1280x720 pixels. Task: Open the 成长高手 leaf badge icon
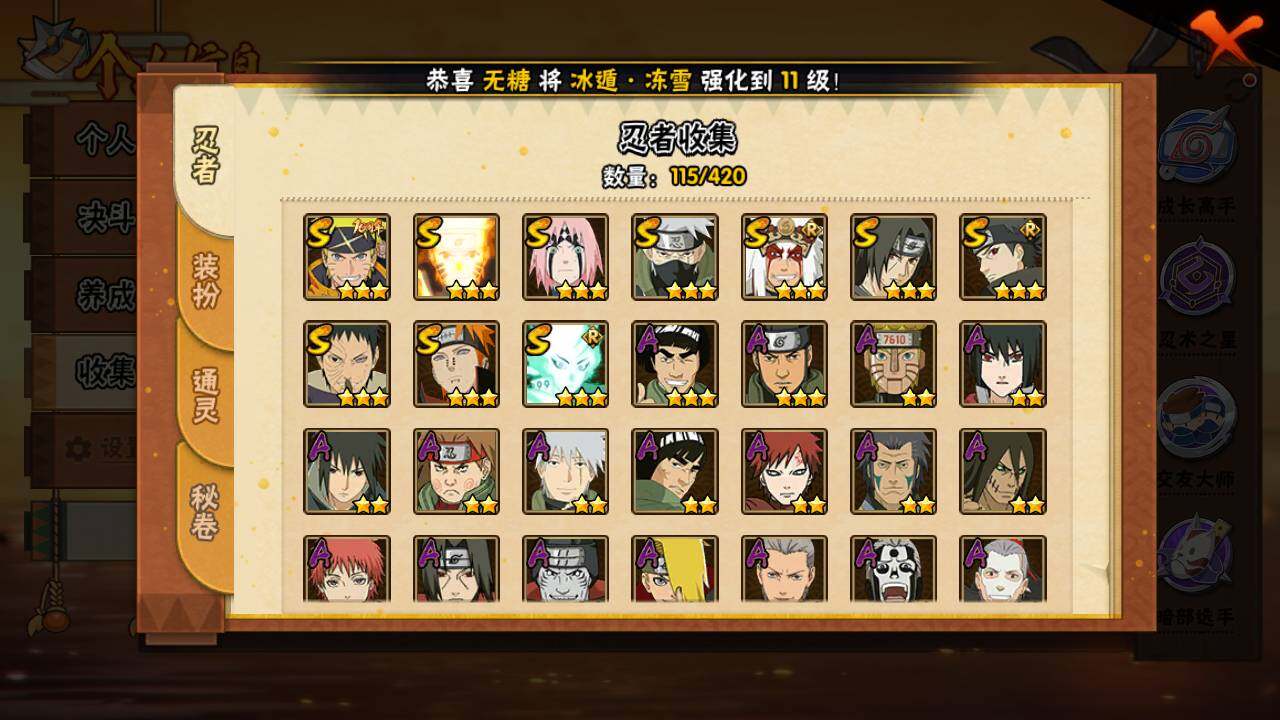click(1197, 148)
